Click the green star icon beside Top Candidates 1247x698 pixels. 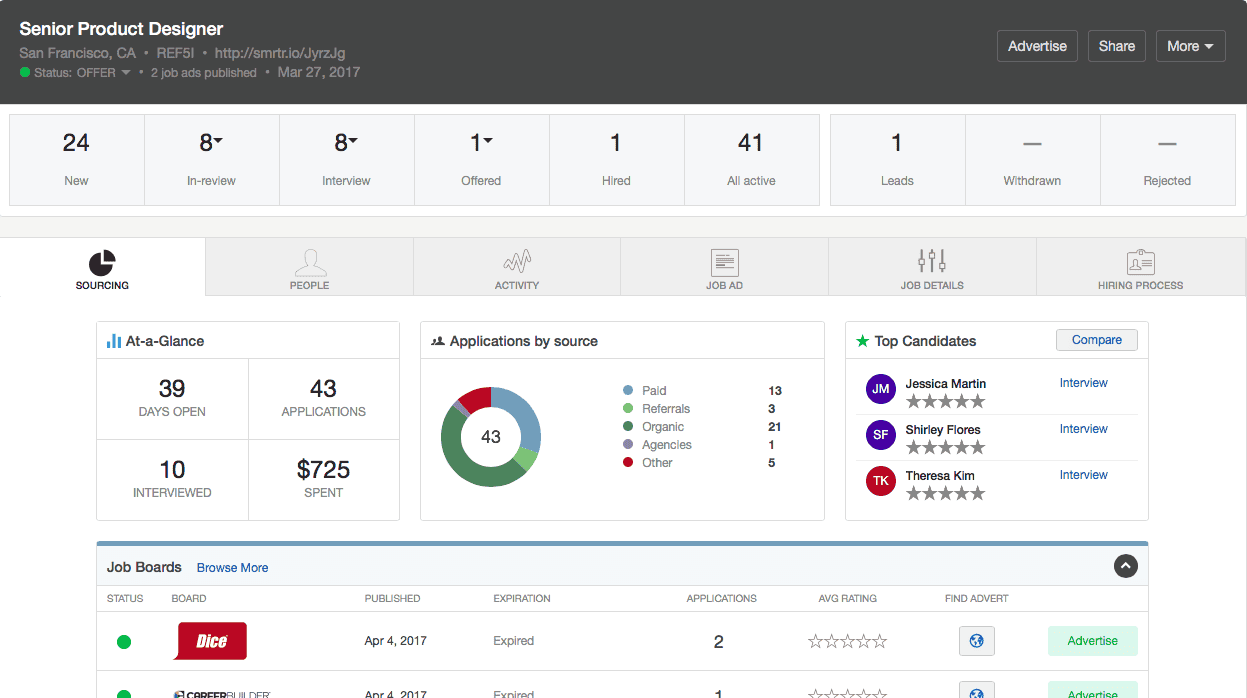point(865,341)
